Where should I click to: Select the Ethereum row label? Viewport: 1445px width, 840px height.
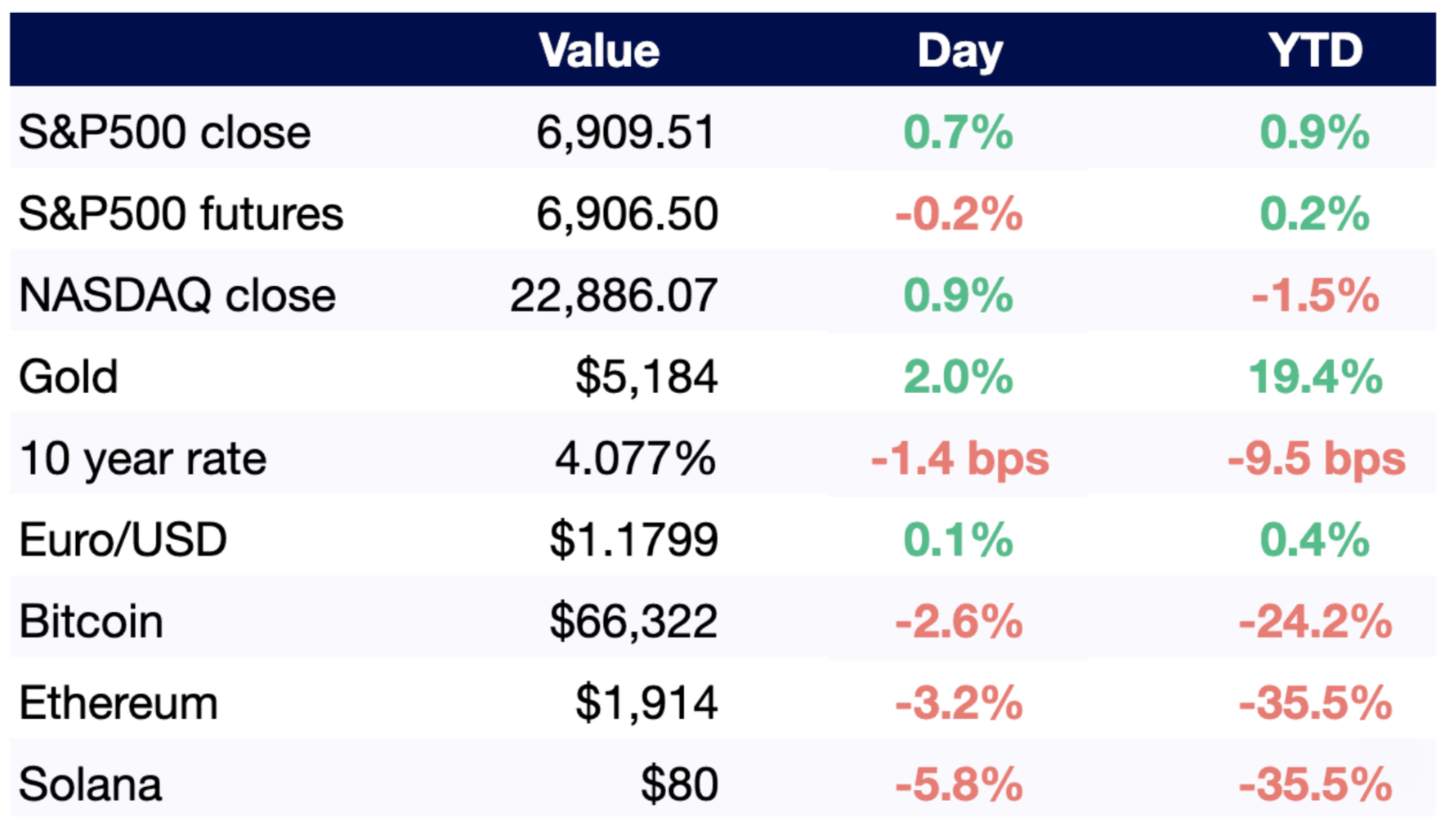(119, 704)
